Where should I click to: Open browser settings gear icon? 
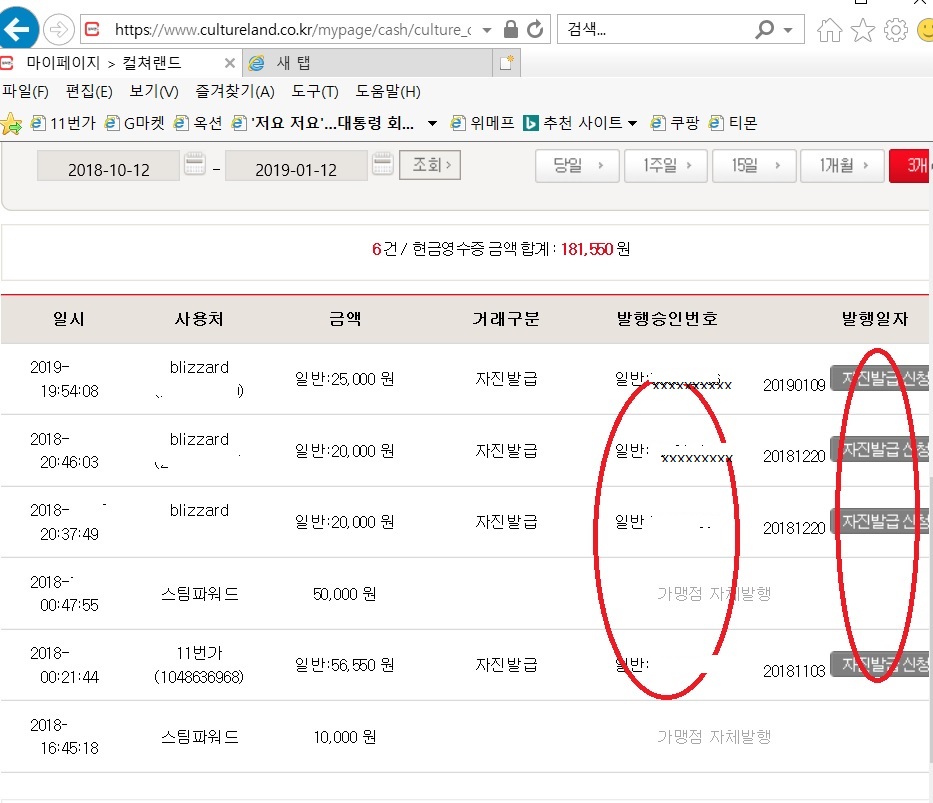coord(896,30)
